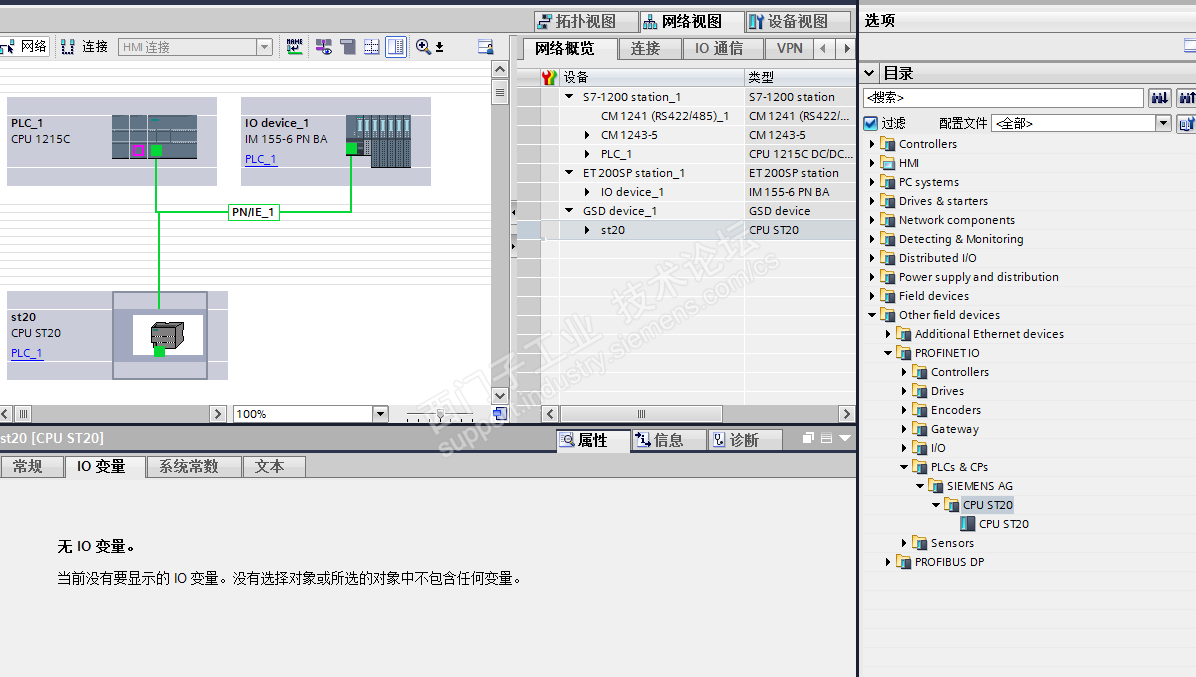This screenshot has height=677, width=1196.
Task: Click the 网络 network mode button
Action: 24,47
